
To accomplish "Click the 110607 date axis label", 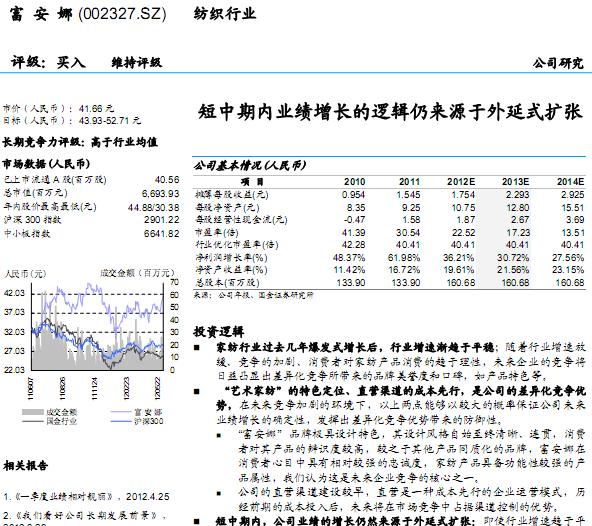I will [31, 388].
